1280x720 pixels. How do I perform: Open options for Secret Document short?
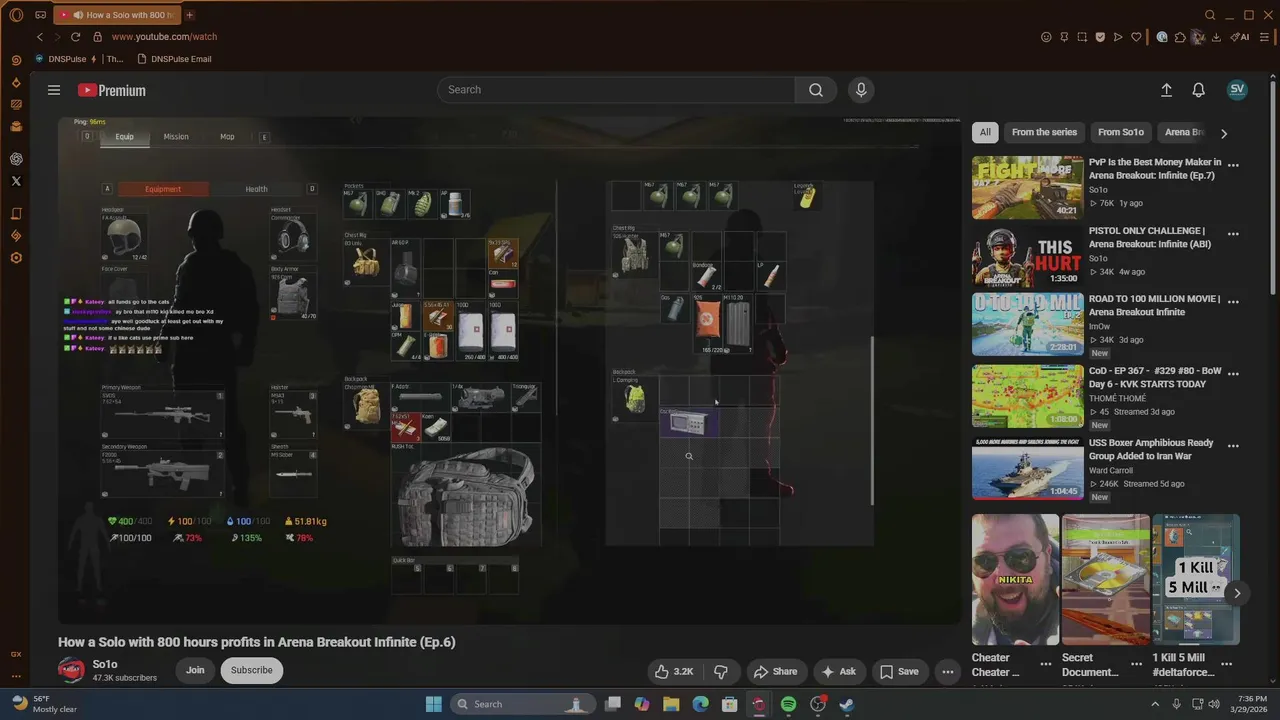pyautogui.click(x=1136, y=663)
